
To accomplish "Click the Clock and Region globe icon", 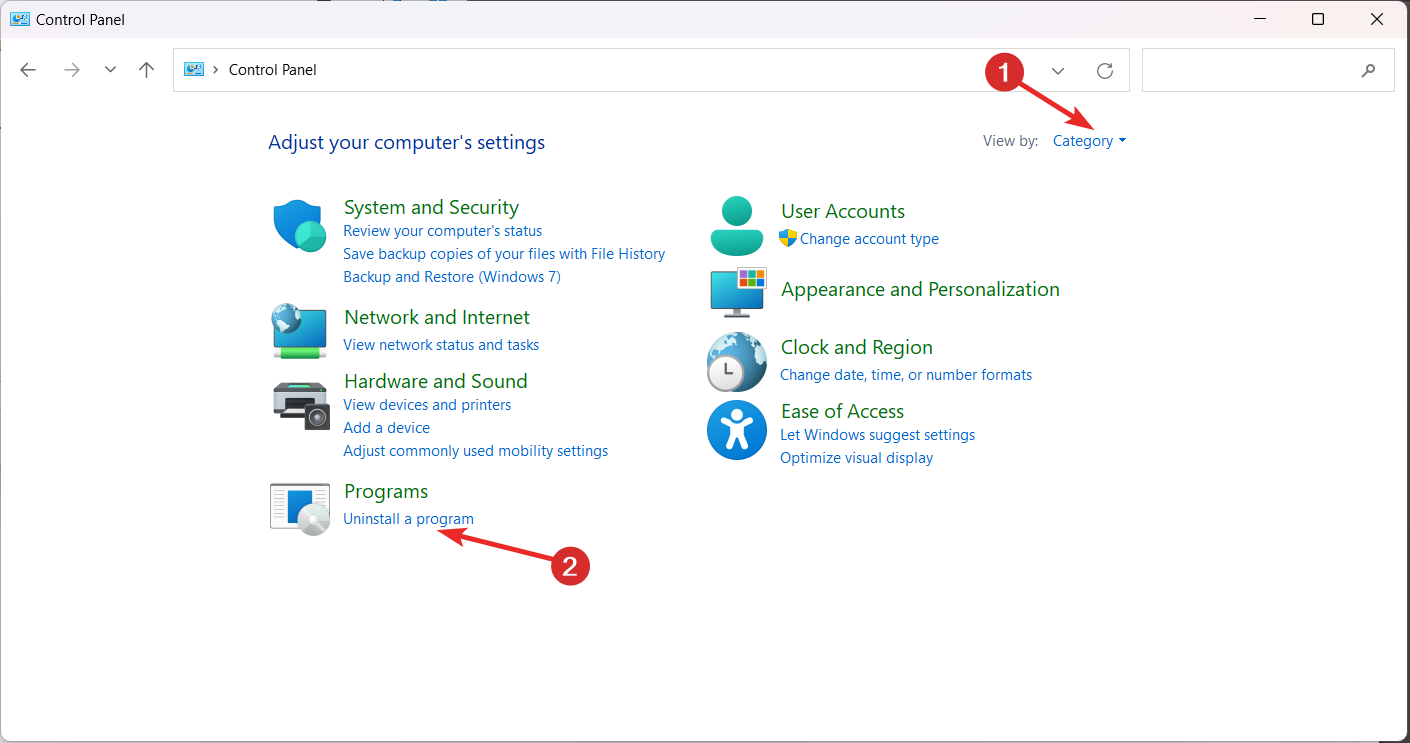I will 736,361.
